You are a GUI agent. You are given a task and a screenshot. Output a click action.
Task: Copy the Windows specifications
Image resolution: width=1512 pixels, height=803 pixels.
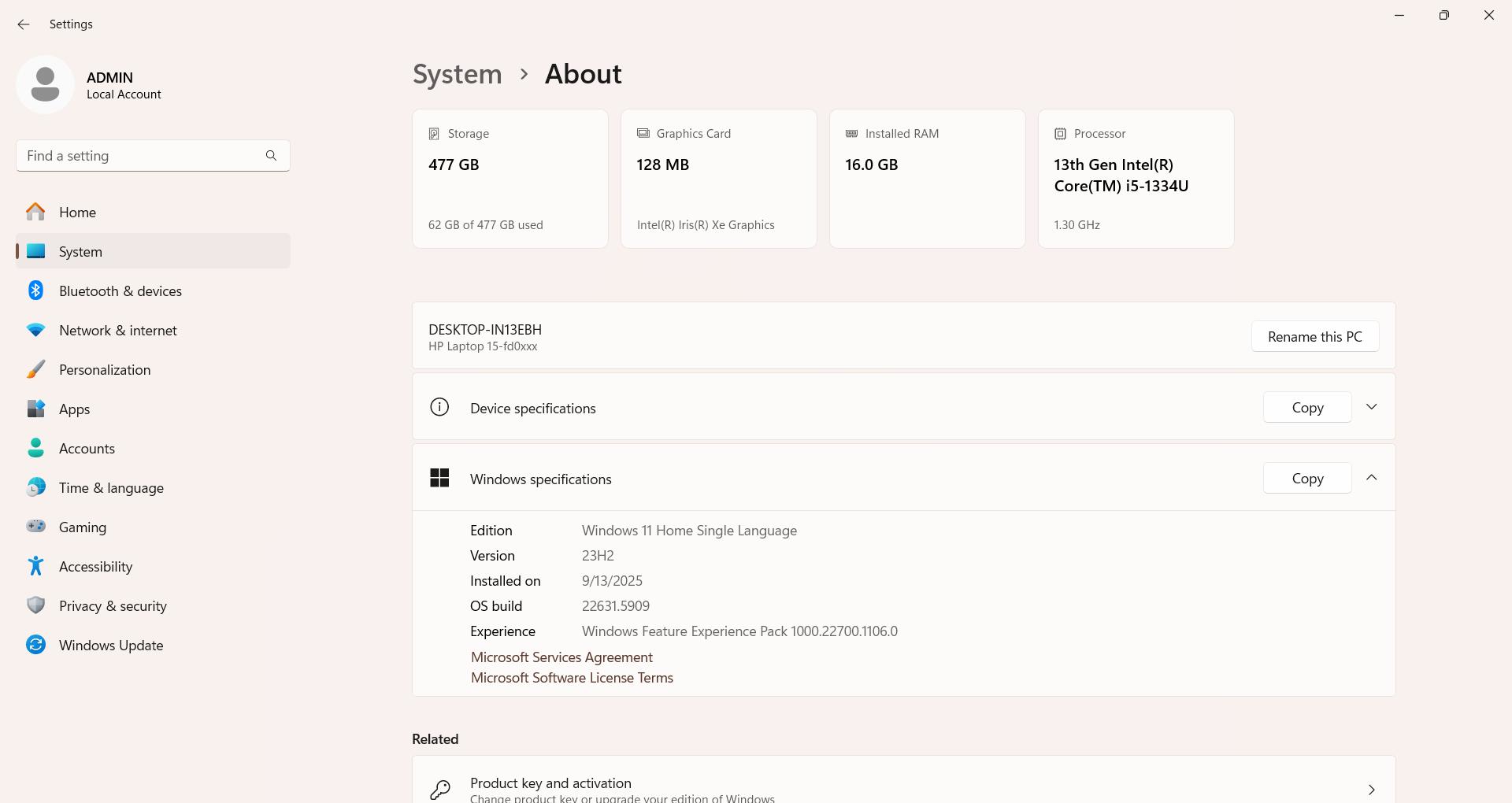1307,479
